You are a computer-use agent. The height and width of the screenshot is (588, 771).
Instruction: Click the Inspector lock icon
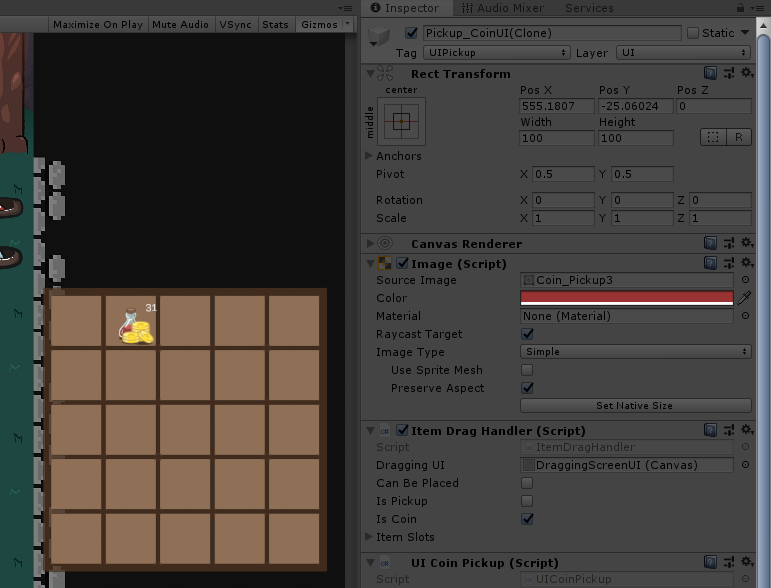click(740, 7)
